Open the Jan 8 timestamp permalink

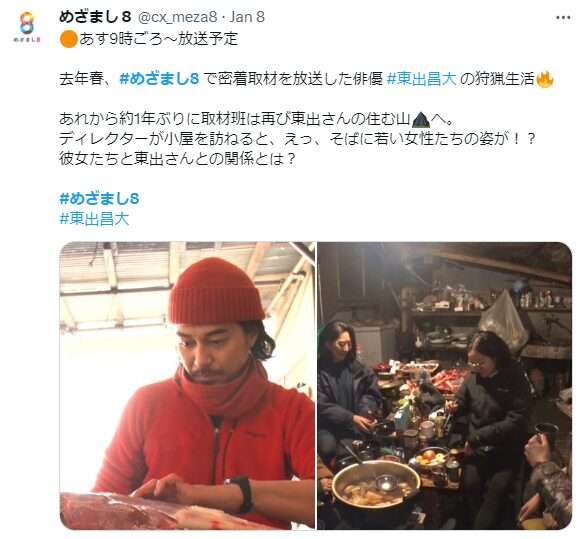[x=247, y=17]
